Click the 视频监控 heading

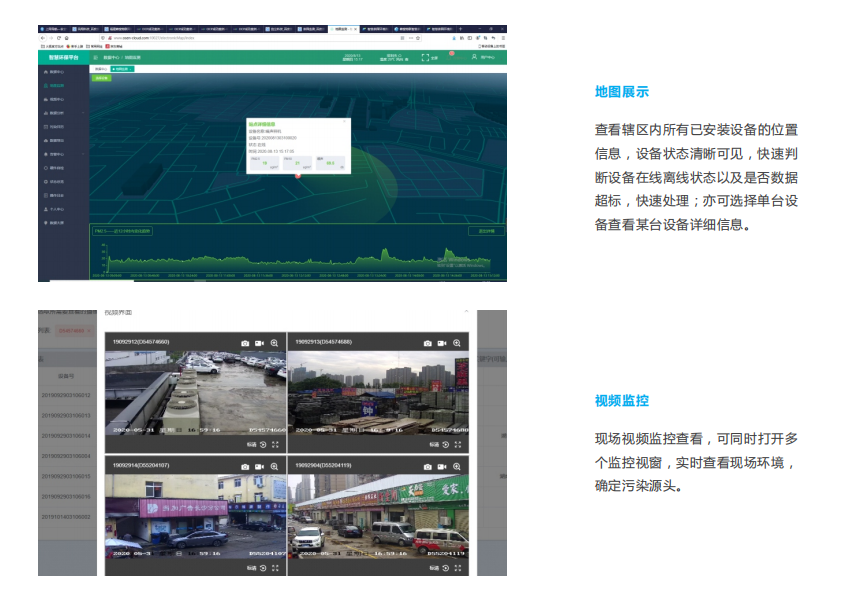click(622, 401)
